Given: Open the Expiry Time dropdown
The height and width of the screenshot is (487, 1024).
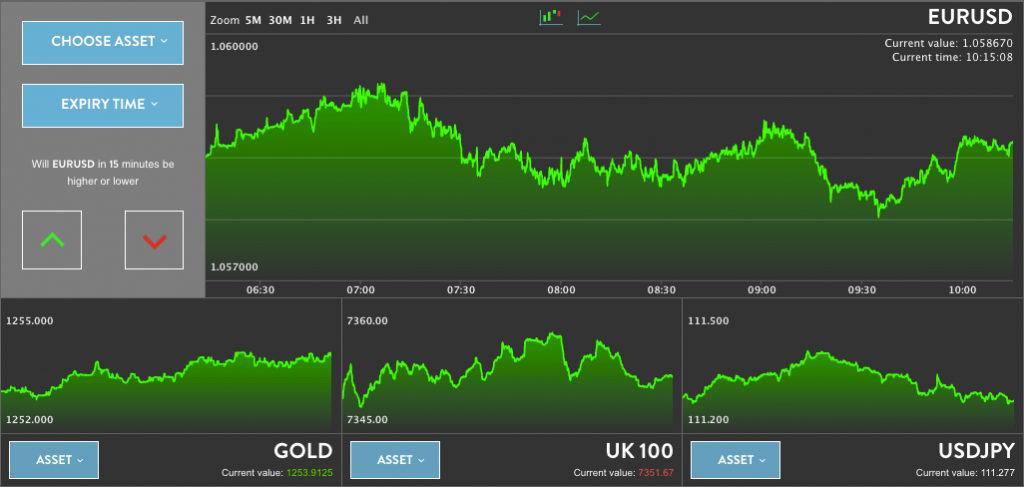Looking at the screenshot, I should coord(103,105).
